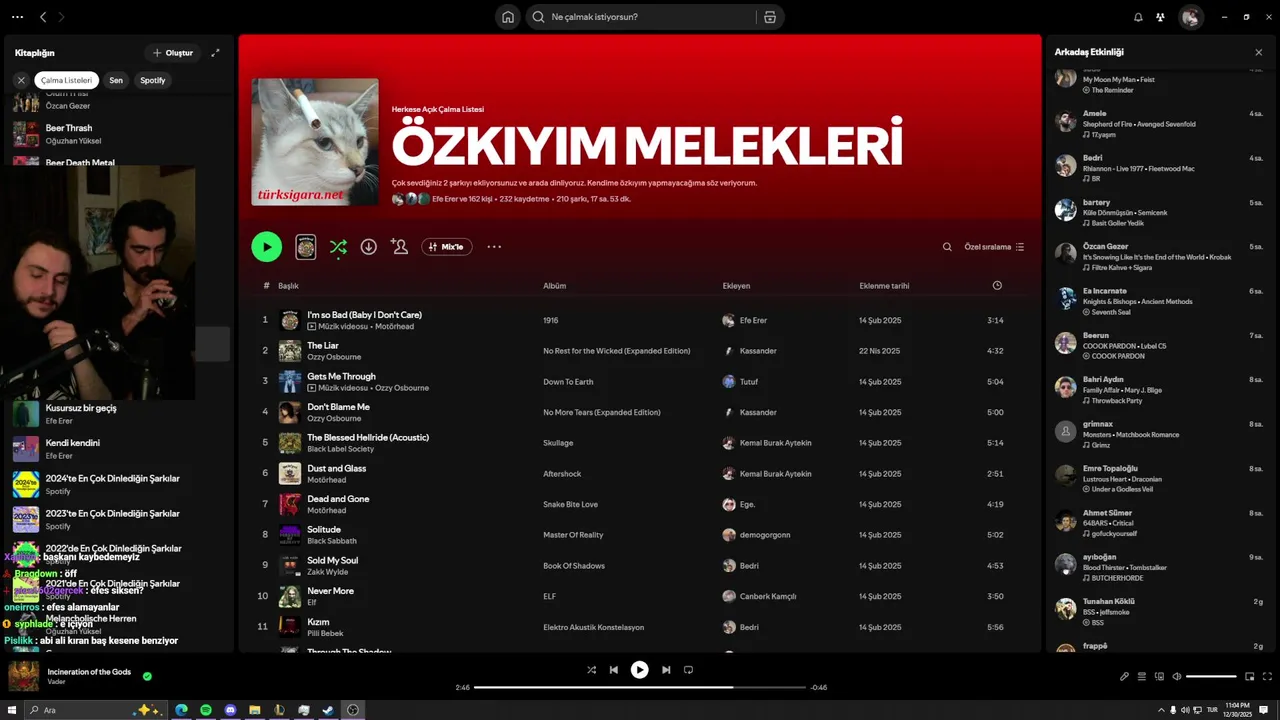
Task: Skip to the next track
Action: point(666,670)
